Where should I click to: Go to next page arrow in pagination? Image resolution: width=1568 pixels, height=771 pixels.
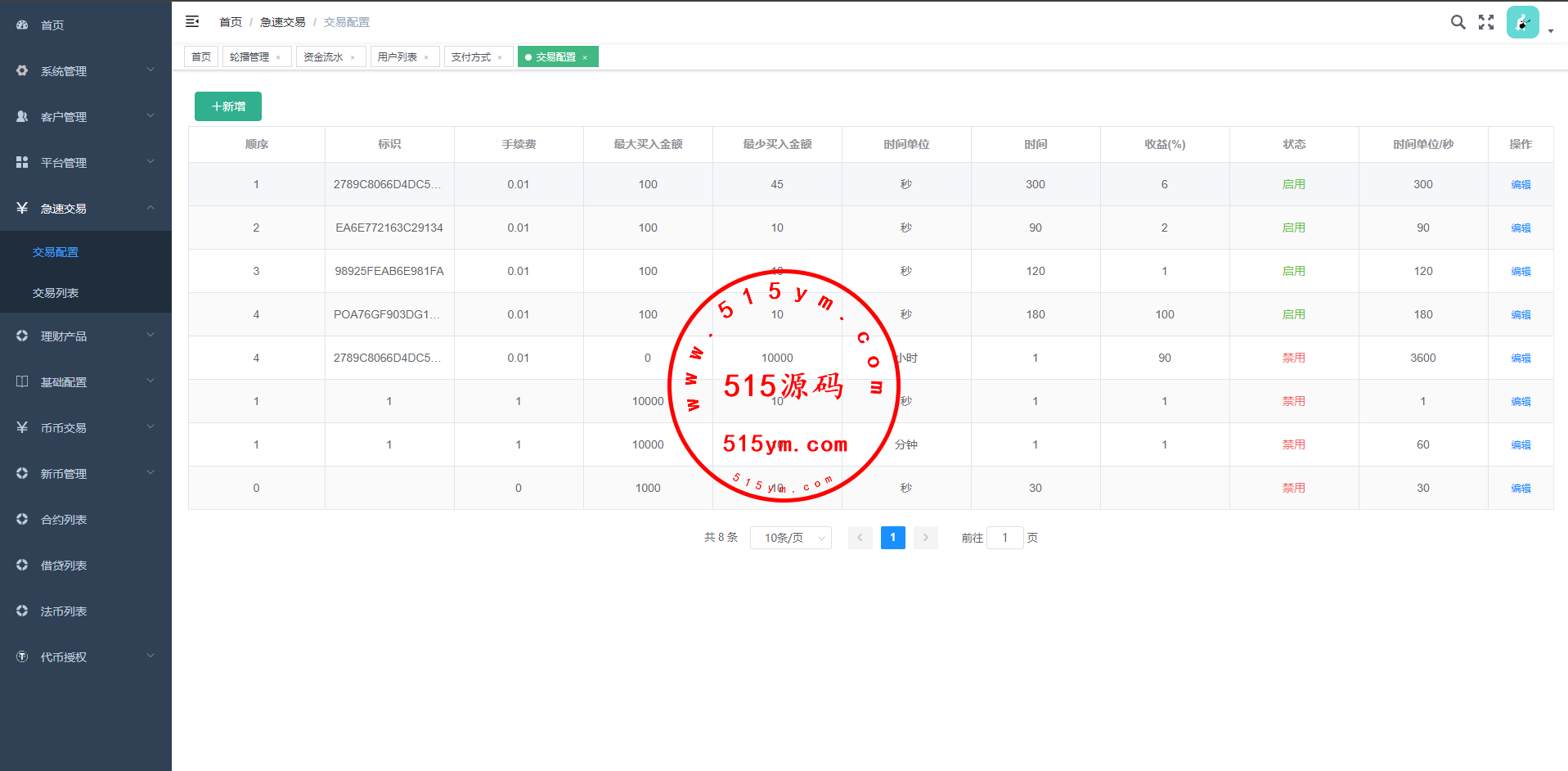925,538
